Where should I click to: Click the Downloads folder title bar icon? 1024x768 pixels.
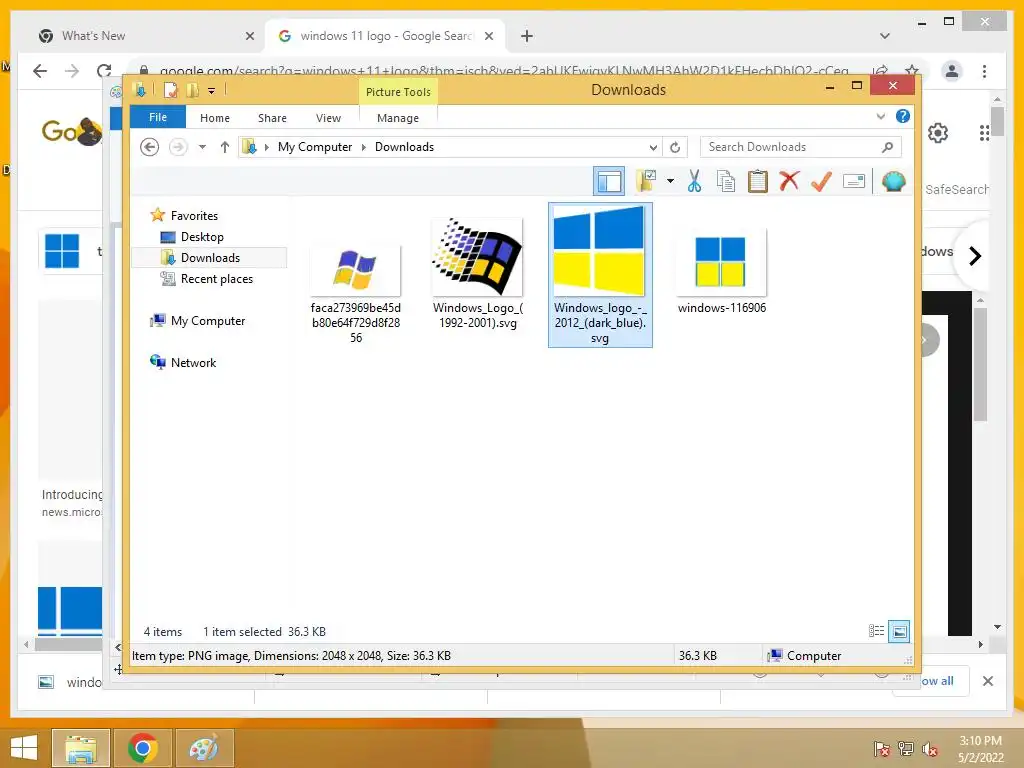coord(139,89)
